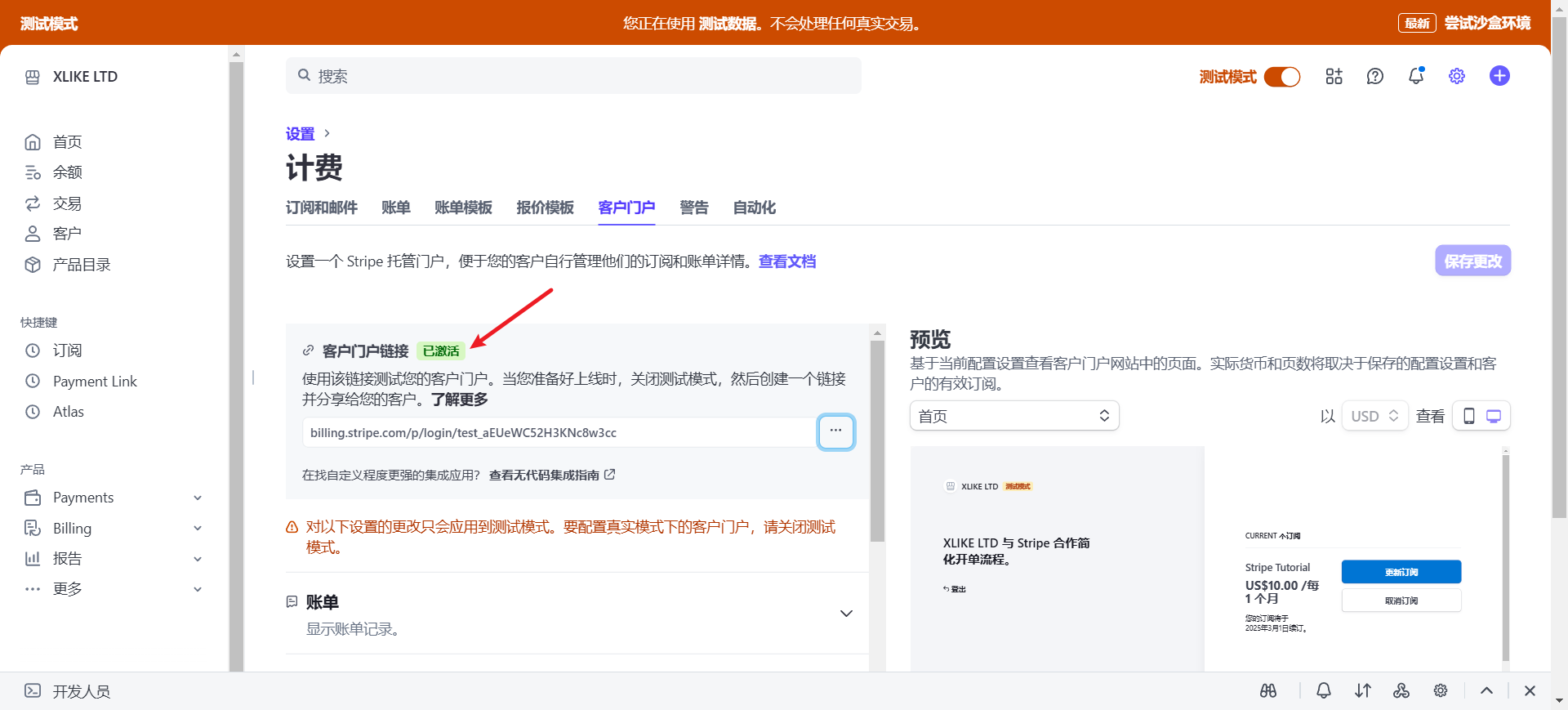Click the 保存更改 button
The width and height of the screenshot is (1568, 710).
(1472, 261)
